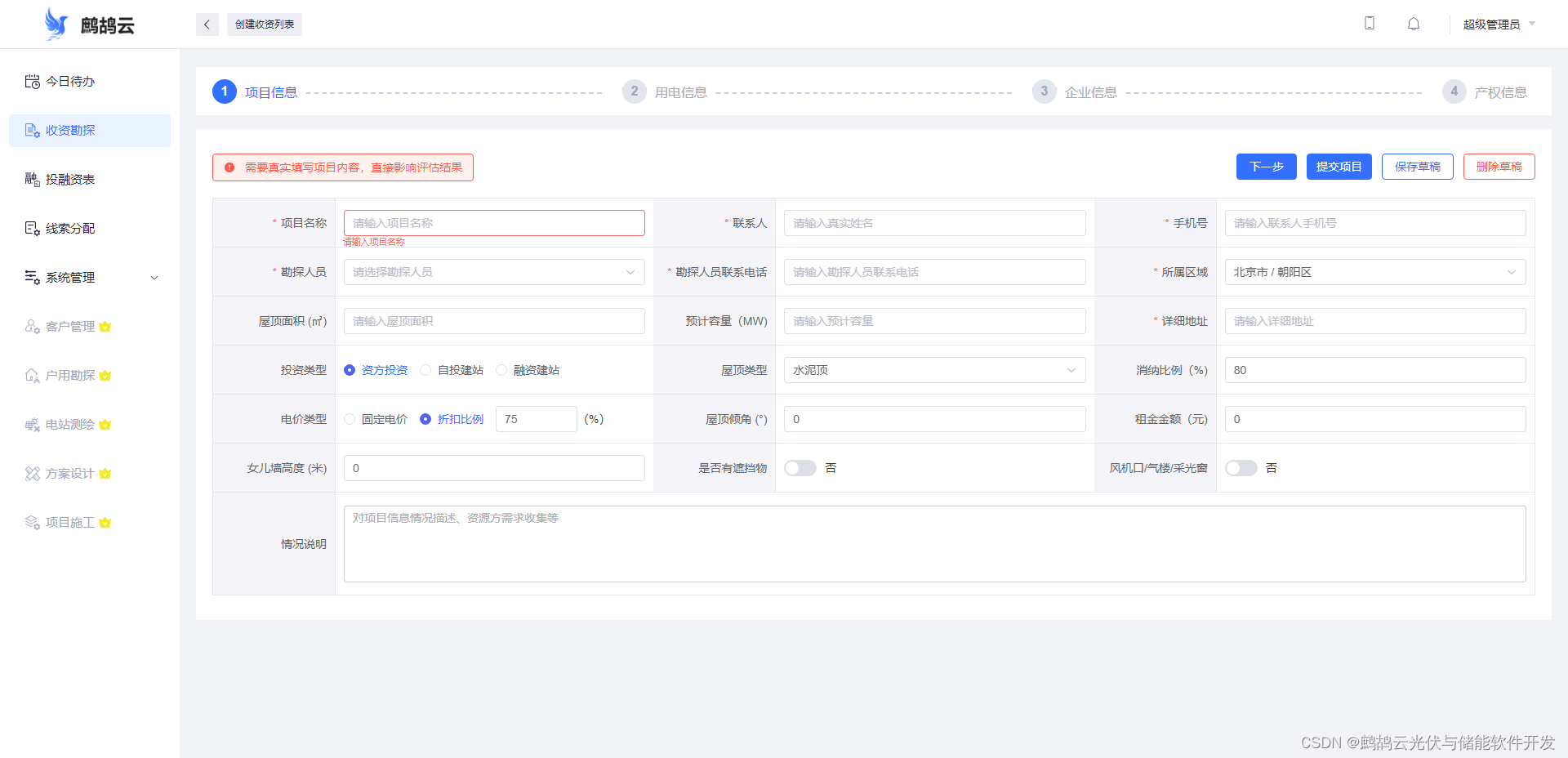The width and height of the screenshot is (1568, 758).
Task: Open the notification bell
Action: point(1414,24)
